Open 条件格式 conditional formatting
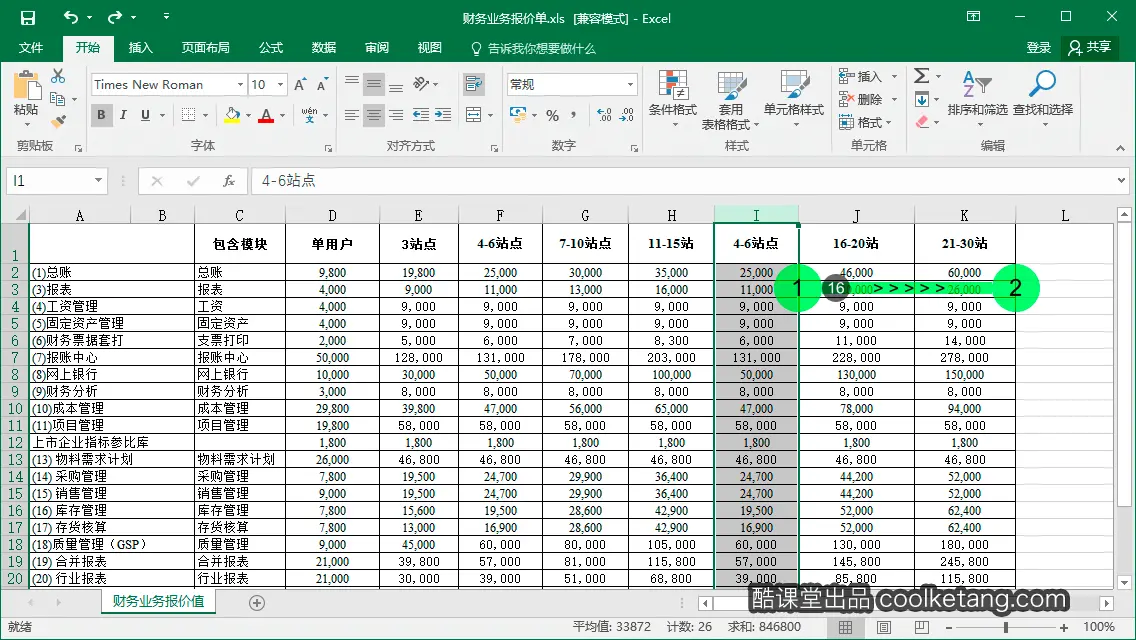The height and width of the screenshot is (640, 1136). (672, 100)
